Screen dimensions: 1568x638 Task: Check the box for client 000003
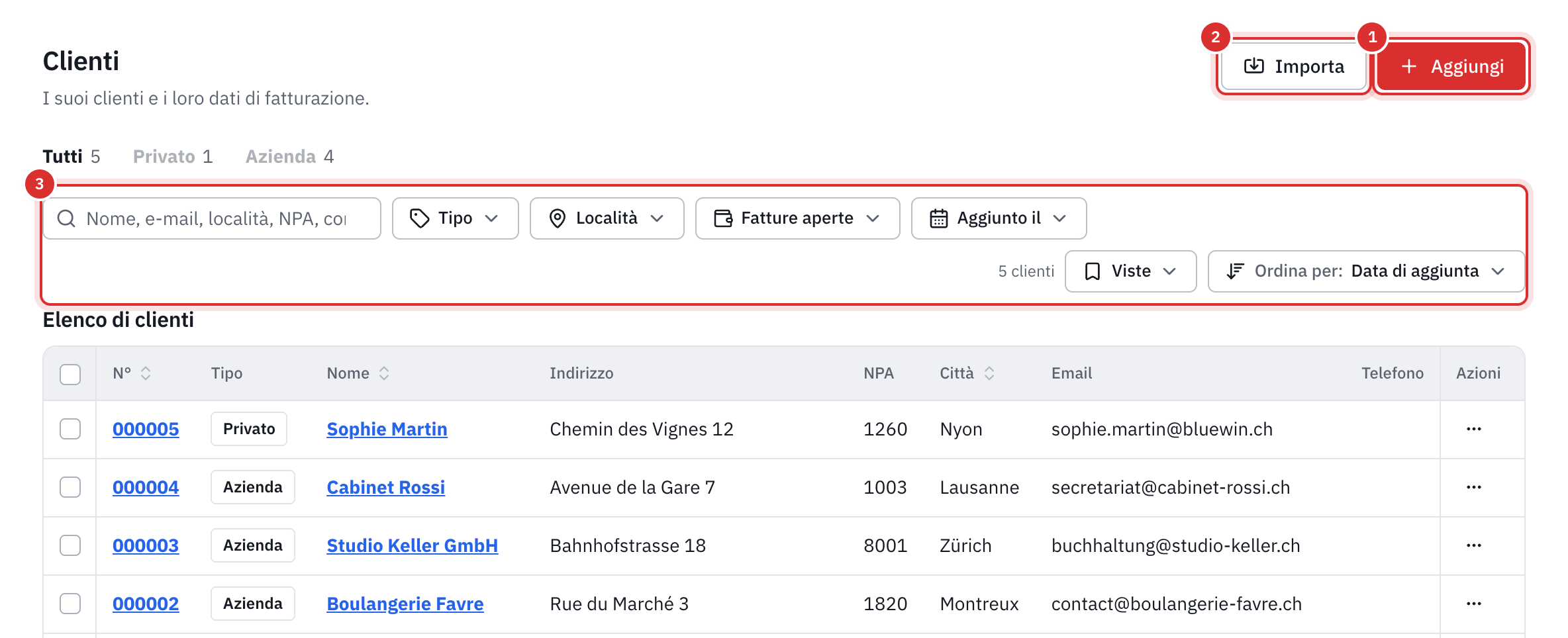(70, 545)
